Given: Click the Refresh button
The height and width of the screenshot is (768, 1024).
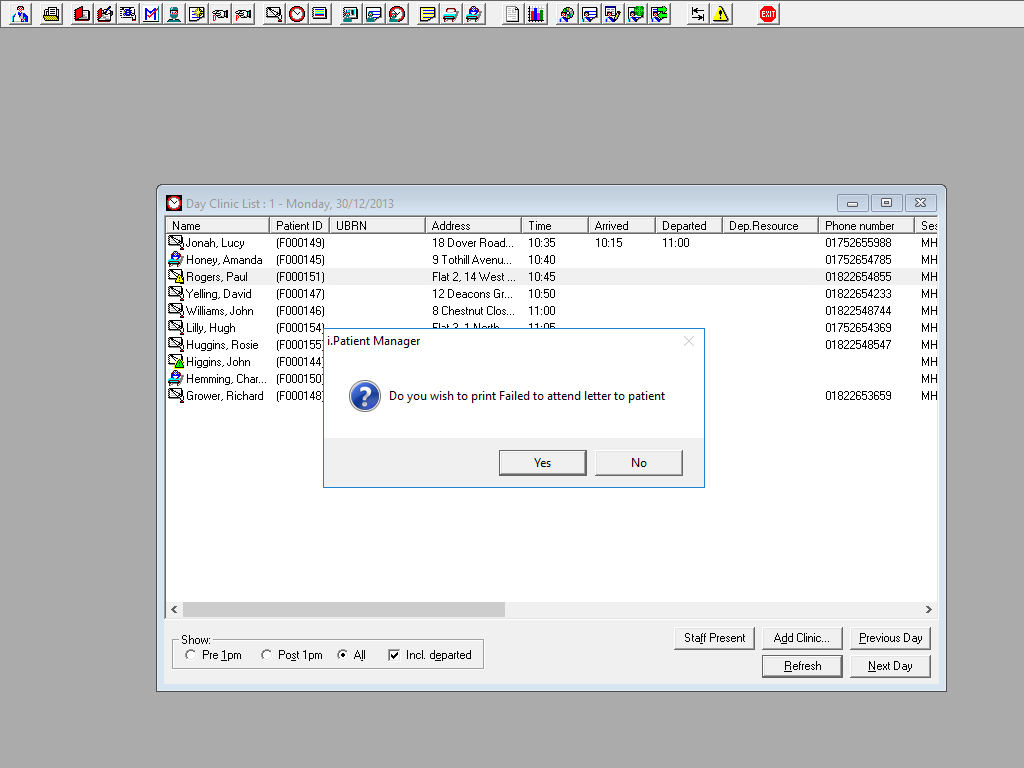Looking at the screenshot, I should 802,666.
